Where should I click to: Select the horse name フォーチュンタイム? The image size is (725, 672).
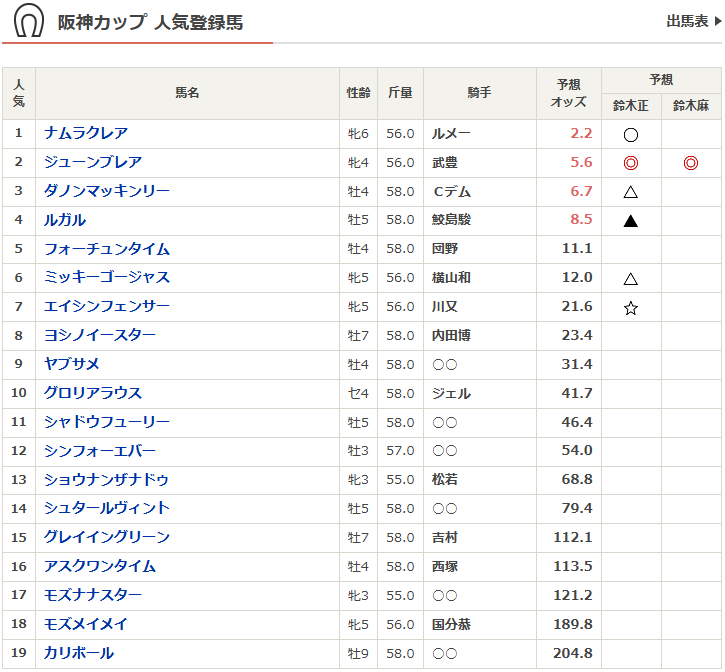coord(107,249)
